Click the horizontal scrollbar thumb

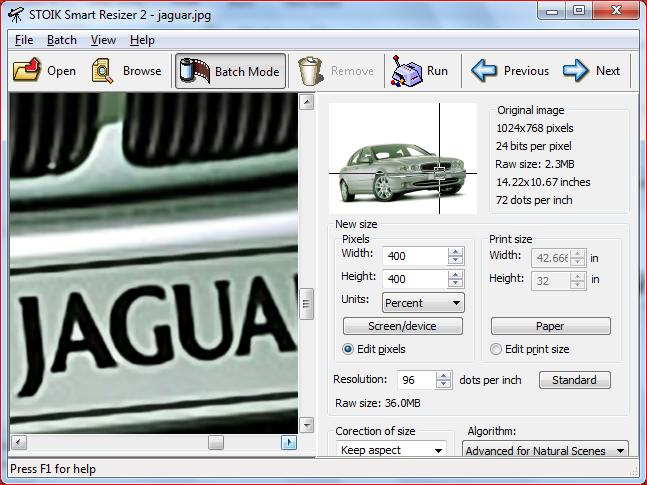[216, 442]
